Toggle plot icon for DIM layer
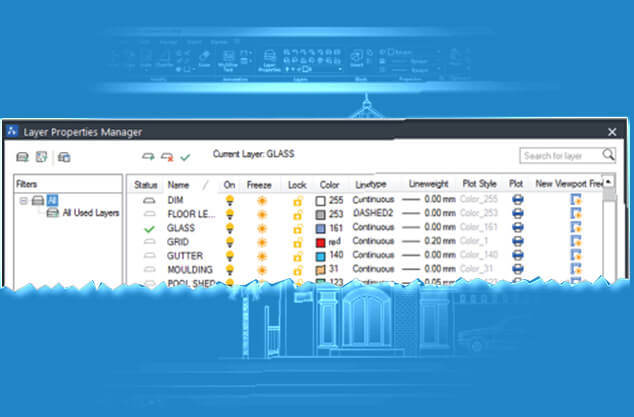Image resolution: width=634 pixels, height=417 pixels. click(519, 200)
